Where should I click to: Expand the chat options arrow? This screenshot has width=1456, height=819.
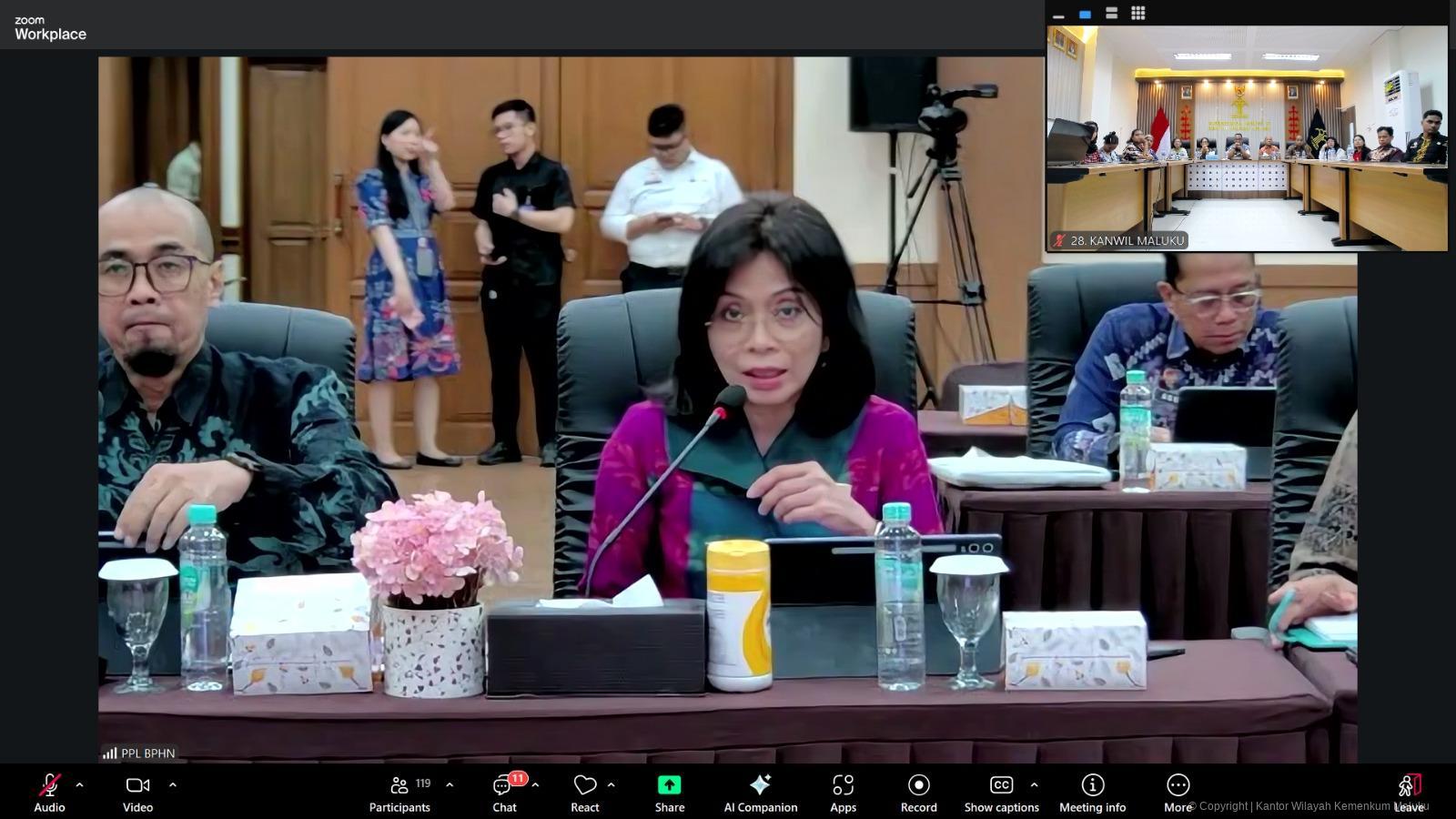tap(535, 784)
